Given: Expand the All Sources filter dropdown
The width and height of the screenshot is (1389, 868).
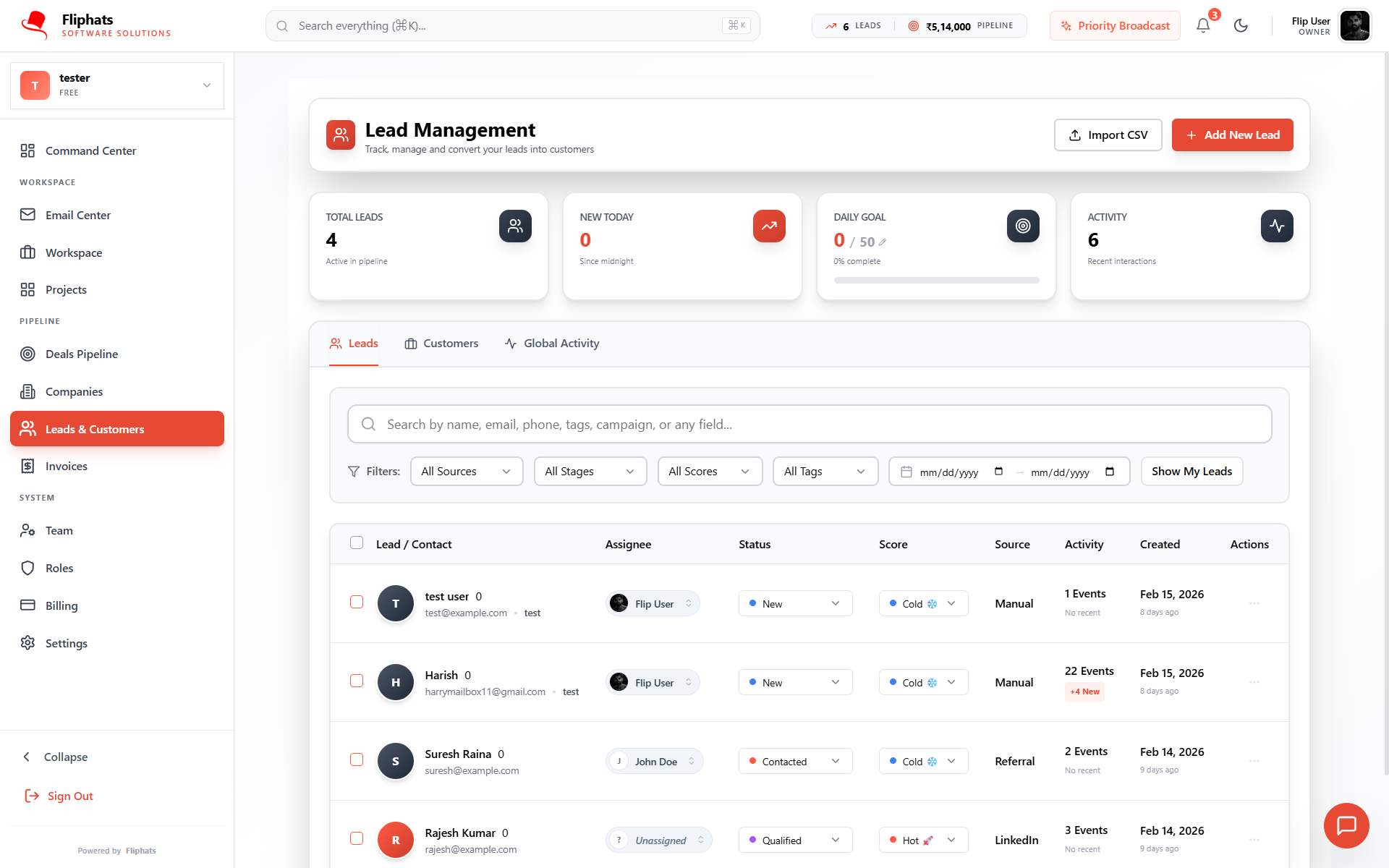Looking at the screenshot, I should point(467,472).
